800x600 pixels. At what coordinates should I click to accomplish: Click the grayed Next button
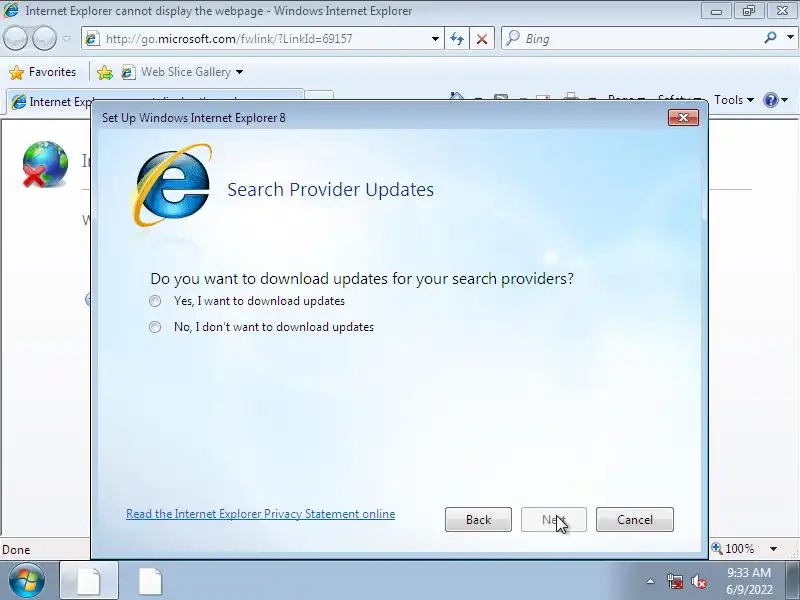(x=554, y=519)
